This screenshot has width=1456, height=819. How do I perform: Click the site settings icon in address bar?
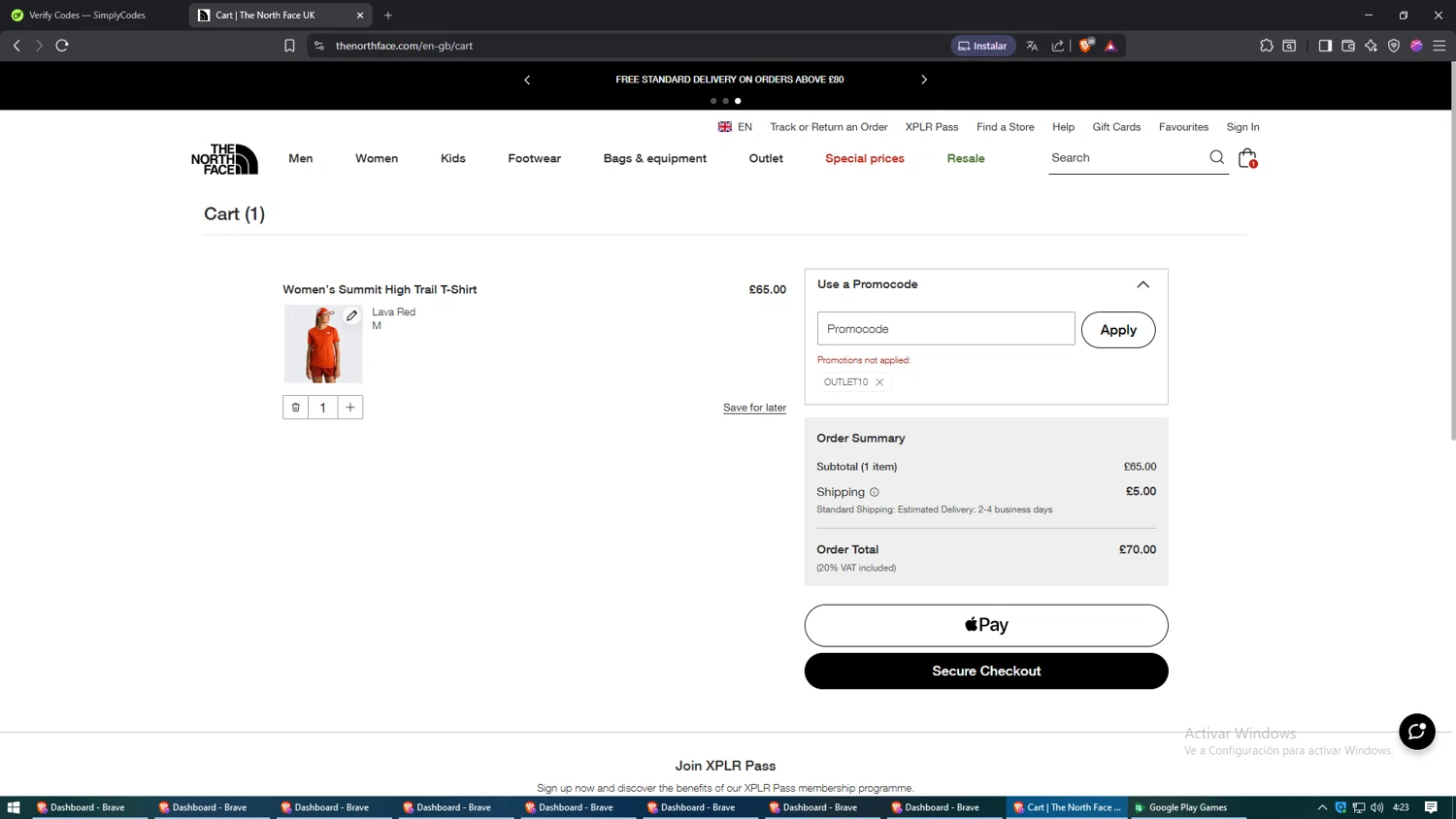click(x=319, y=46)
